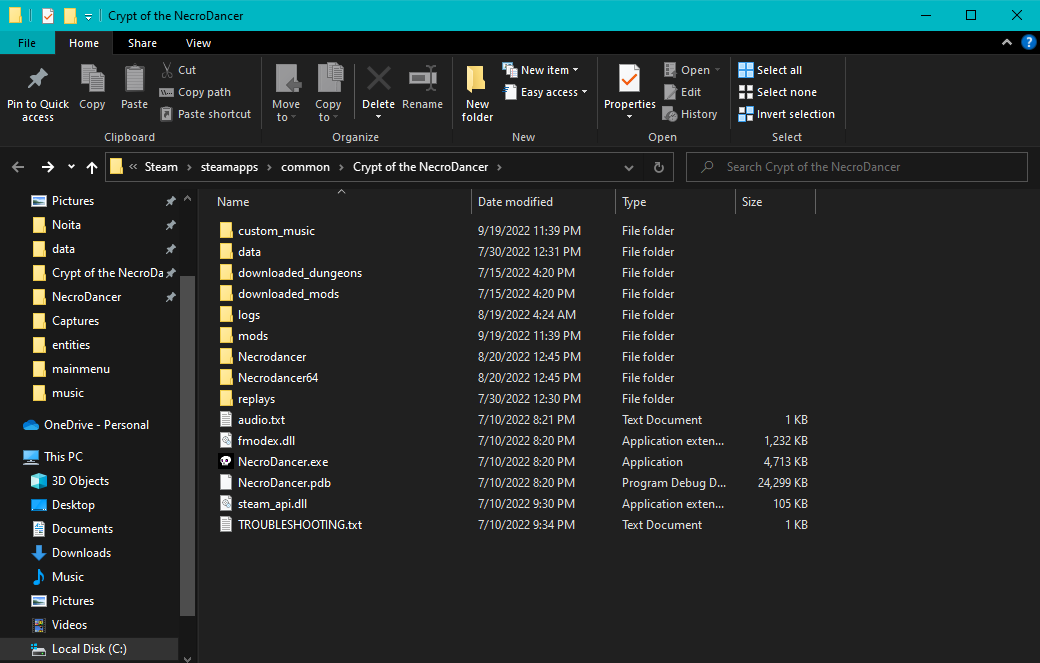The width and height of the screenshot is (1040, 663).
Task: Click Select none
Action: tap(777, 92)
